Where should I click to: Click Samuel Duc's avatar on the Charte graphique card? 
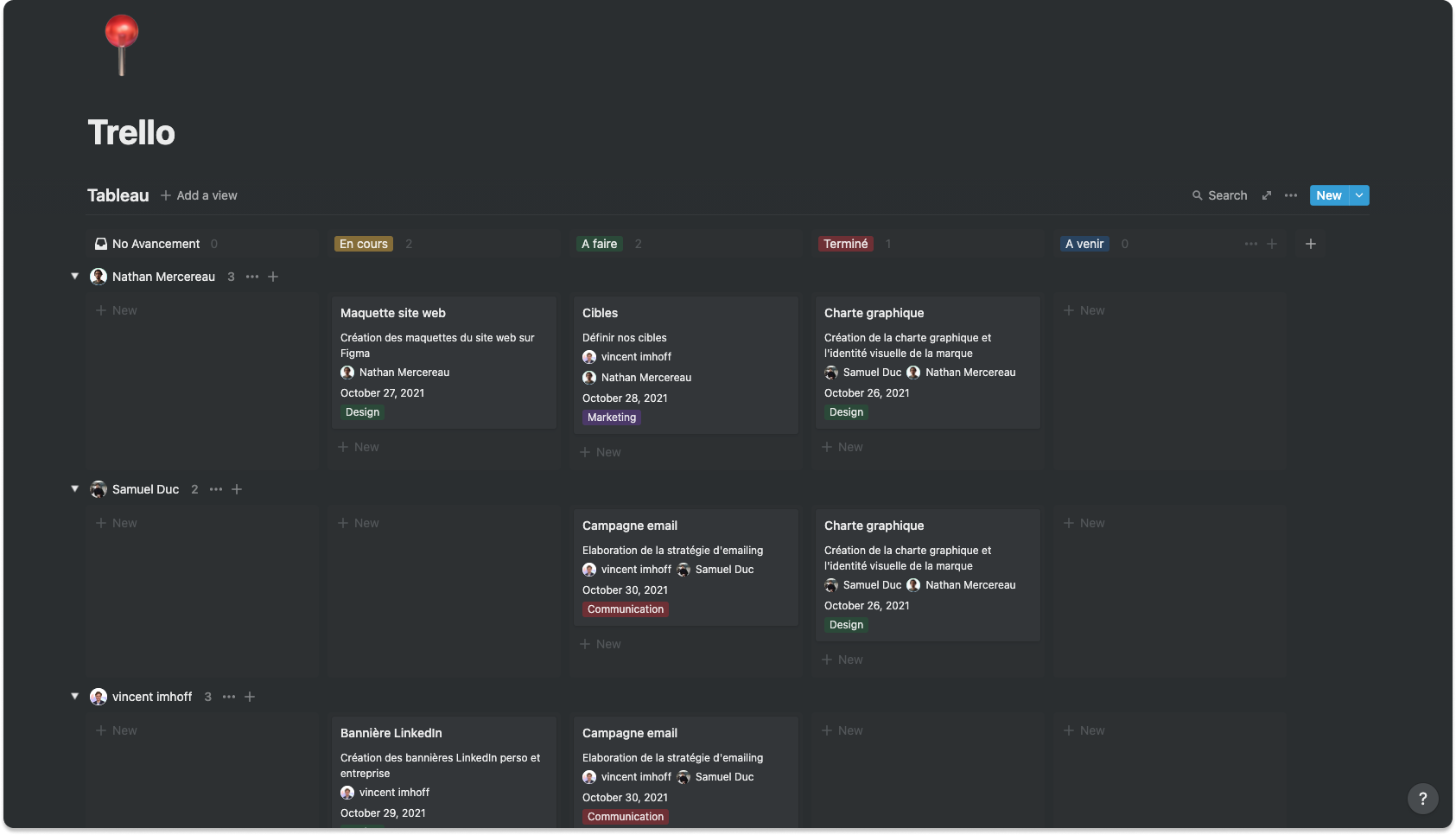[x=831, y=373]
